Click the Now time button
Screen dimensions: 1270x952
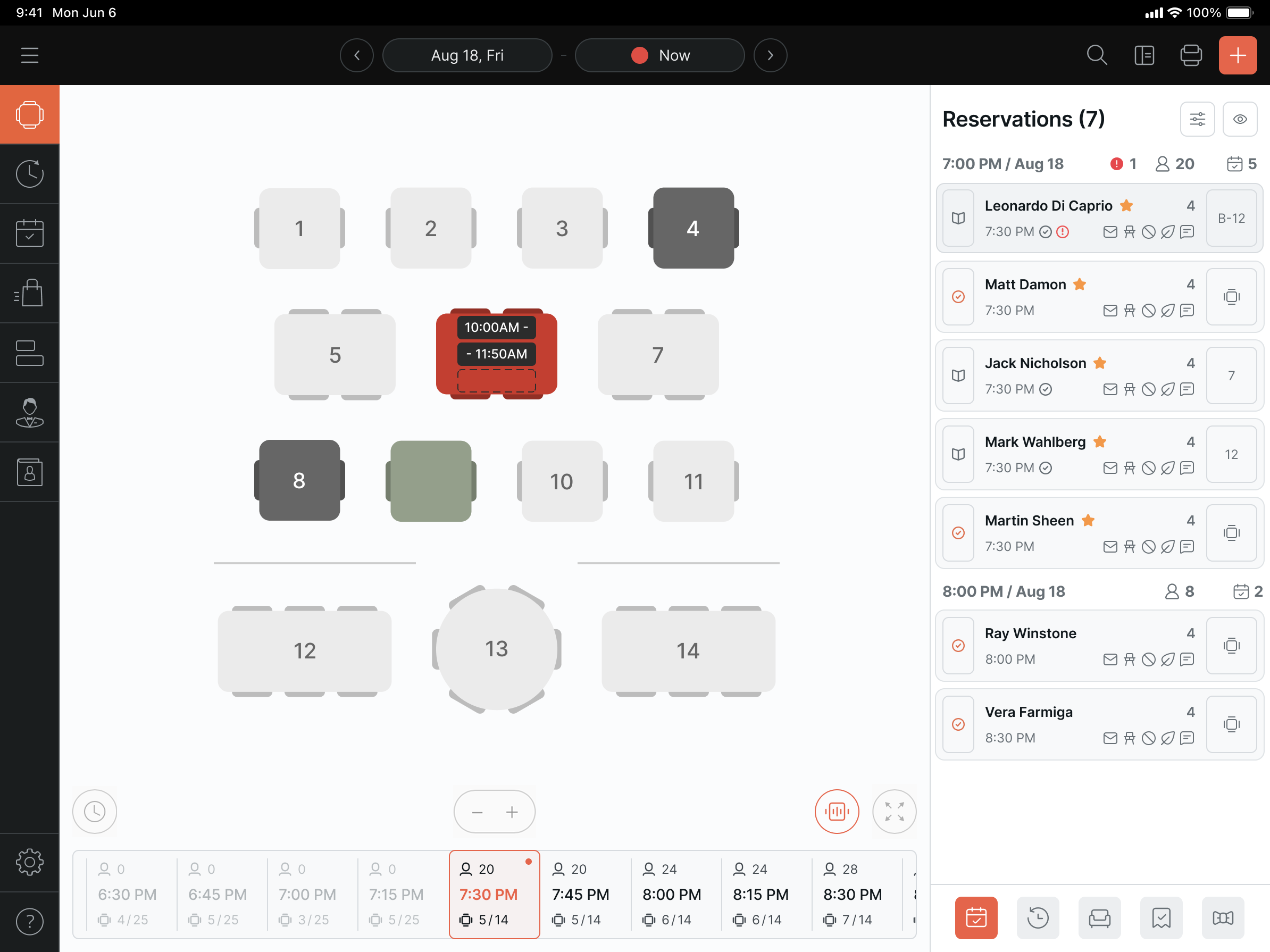[x=659, y=55]
